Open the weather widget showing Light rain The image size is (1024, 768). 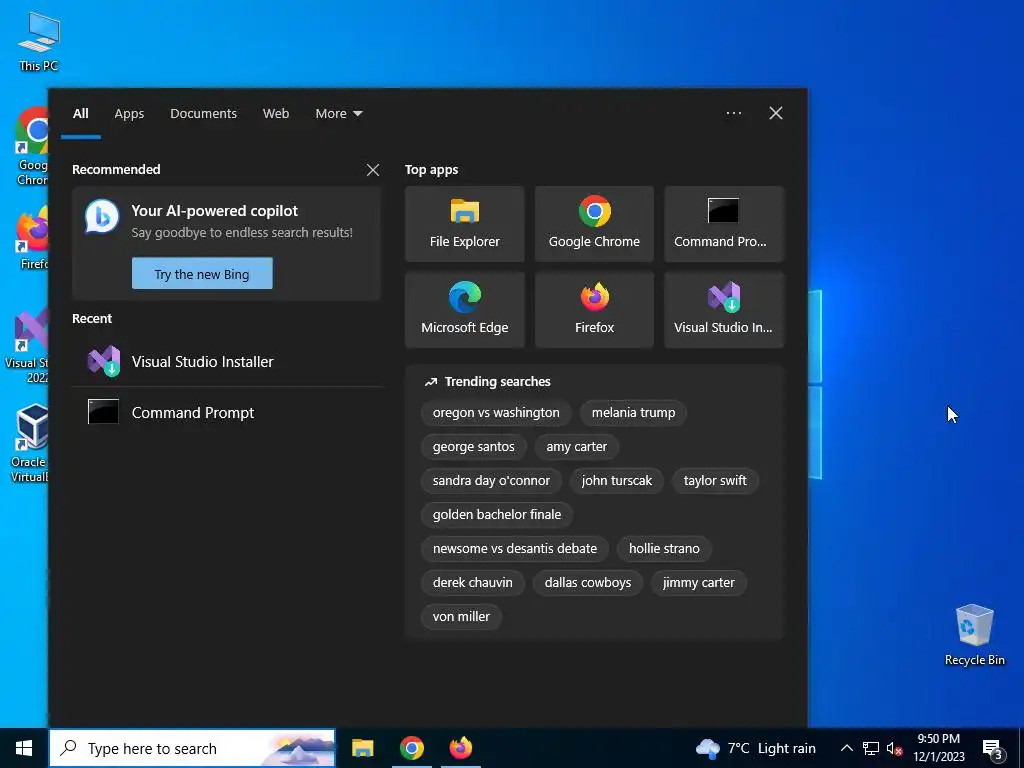click(756, 748)
